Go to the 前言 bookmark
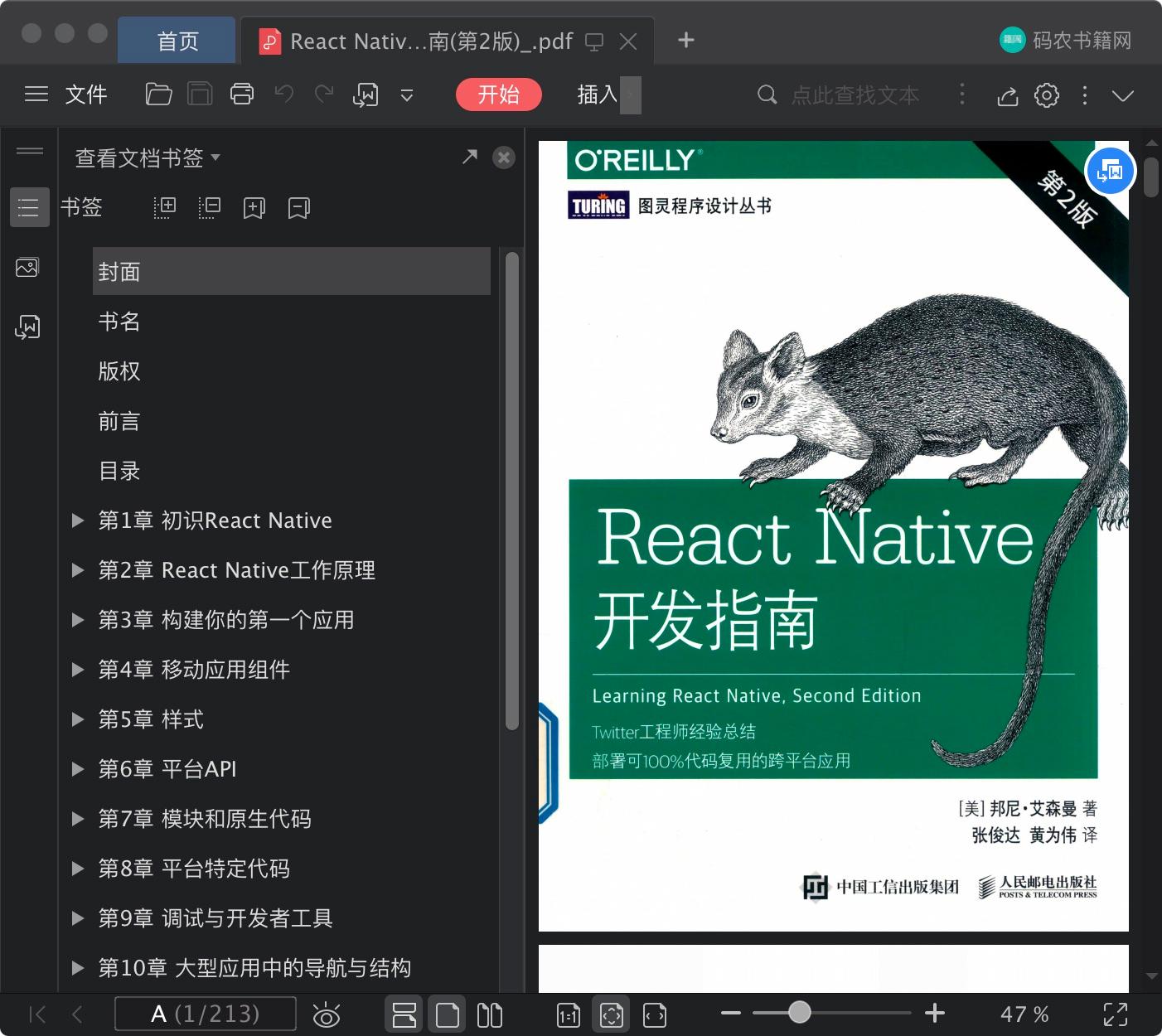 pos(119,421)
